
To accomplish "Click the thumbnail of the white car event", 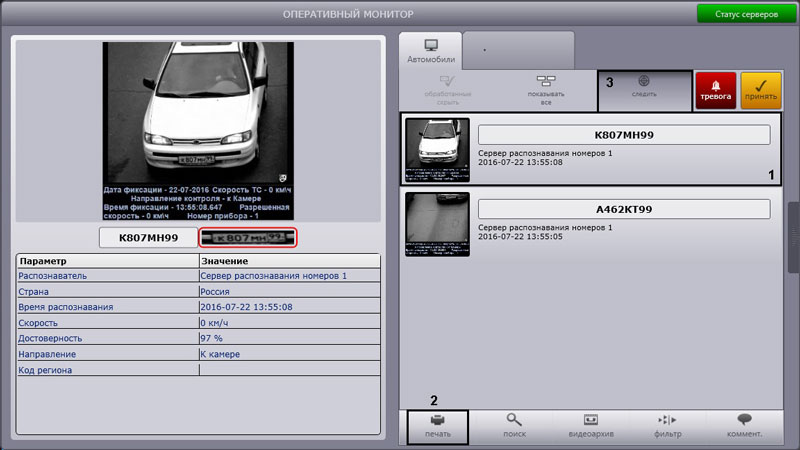I will (437, 150).
